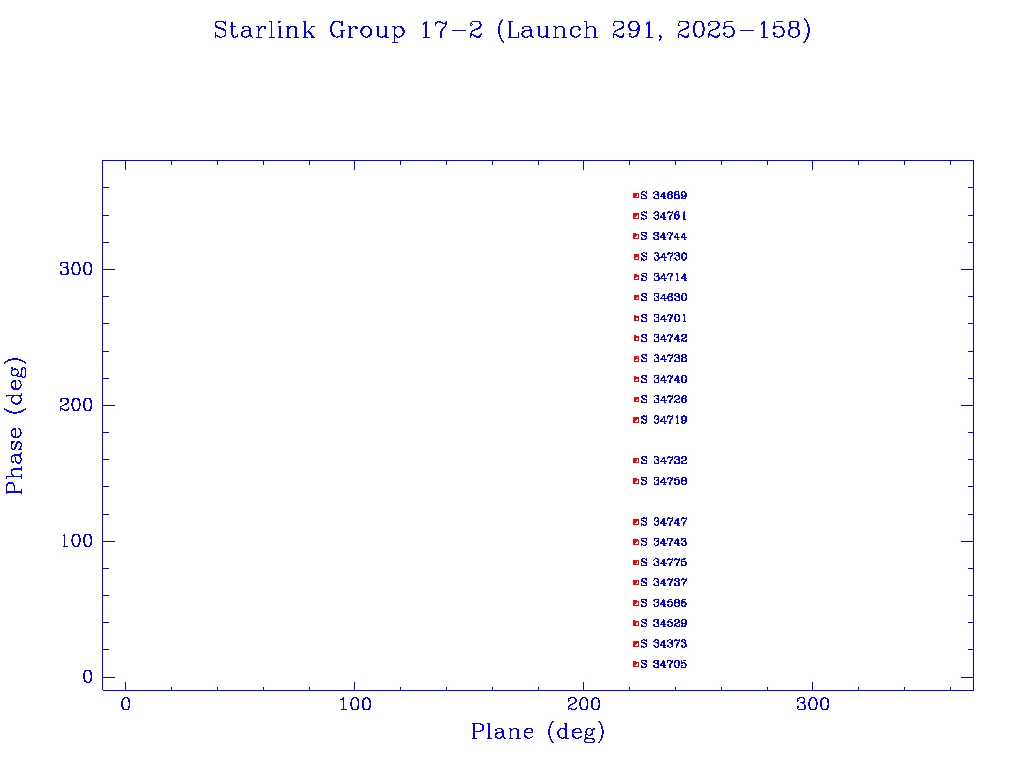Click the Plane (deg) axis label
The width and height of the screenshot is (1024, 768).
click(x=538, y=733)
